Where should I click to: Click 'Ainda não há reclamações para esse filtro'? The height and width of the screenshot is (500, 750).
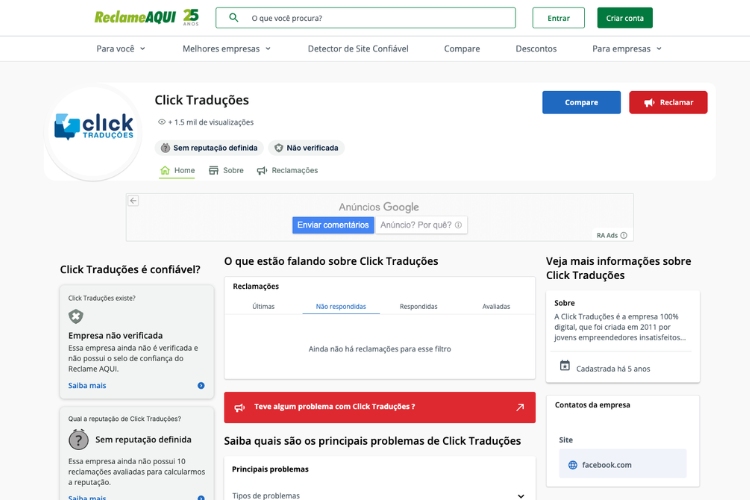[380, 349]
